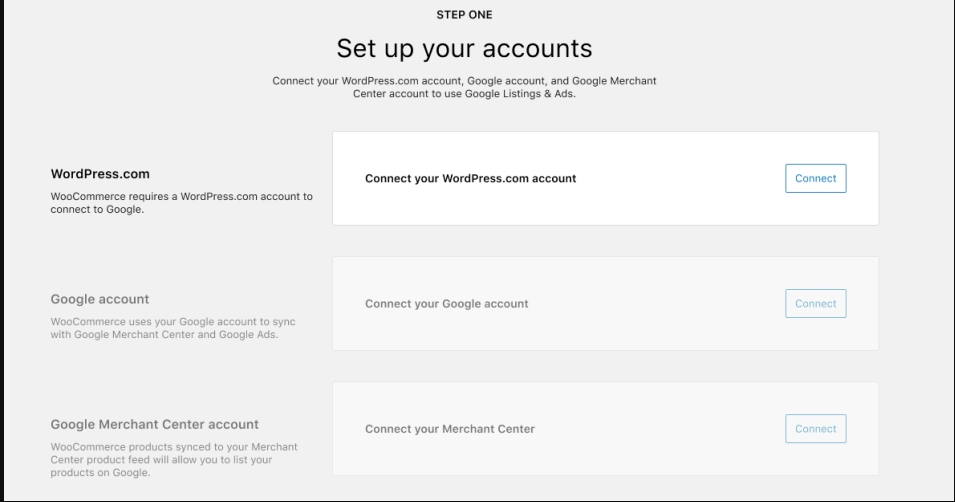Viewport: 955px width, 502px height.
Task: Select the 'Connect your Merchant Center' label
Action: point(449,429)
